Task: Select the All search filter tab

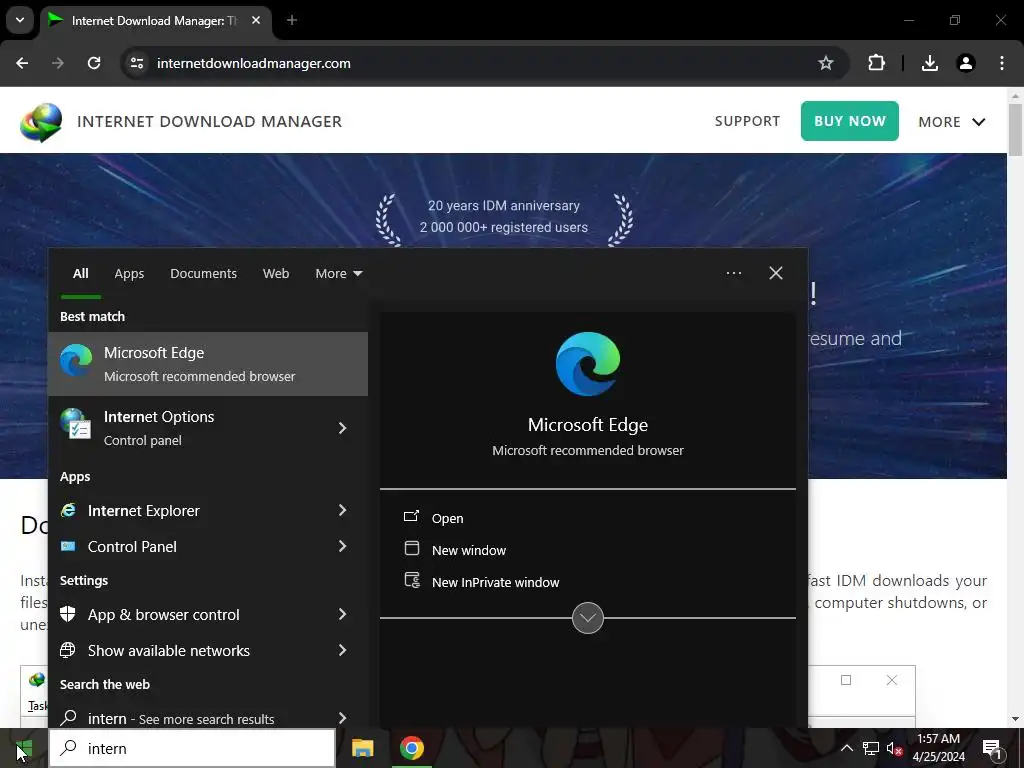Action: coord(81,274)
